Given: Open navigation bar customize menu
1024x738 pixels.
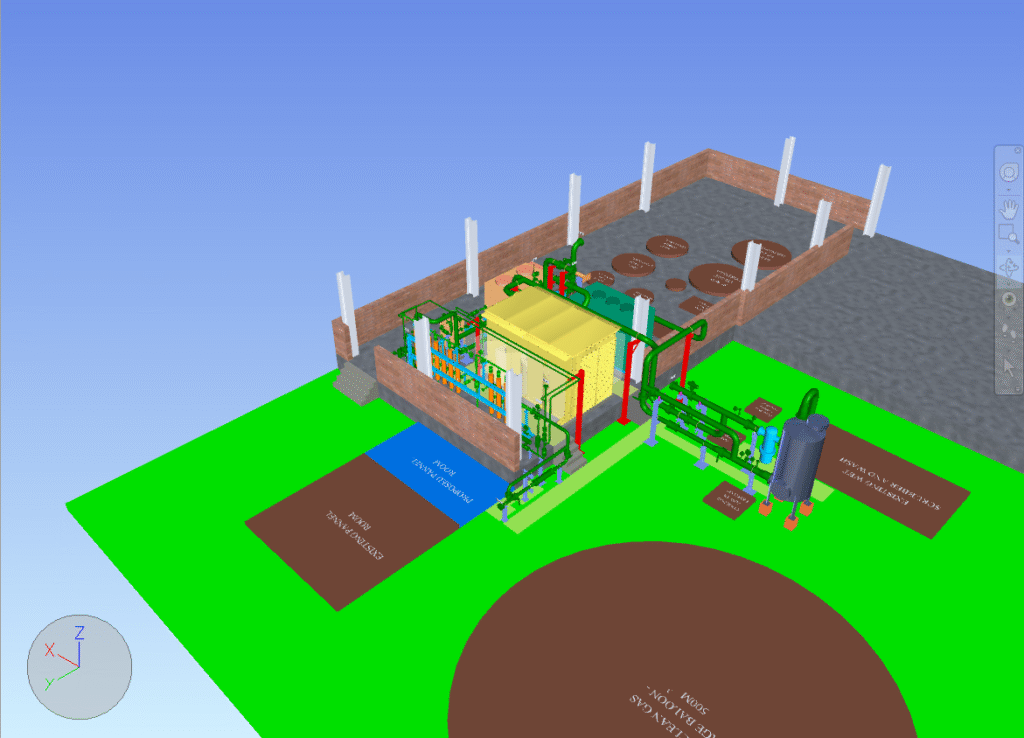Looking at the screenshot, I should (x=1017, y=387).
